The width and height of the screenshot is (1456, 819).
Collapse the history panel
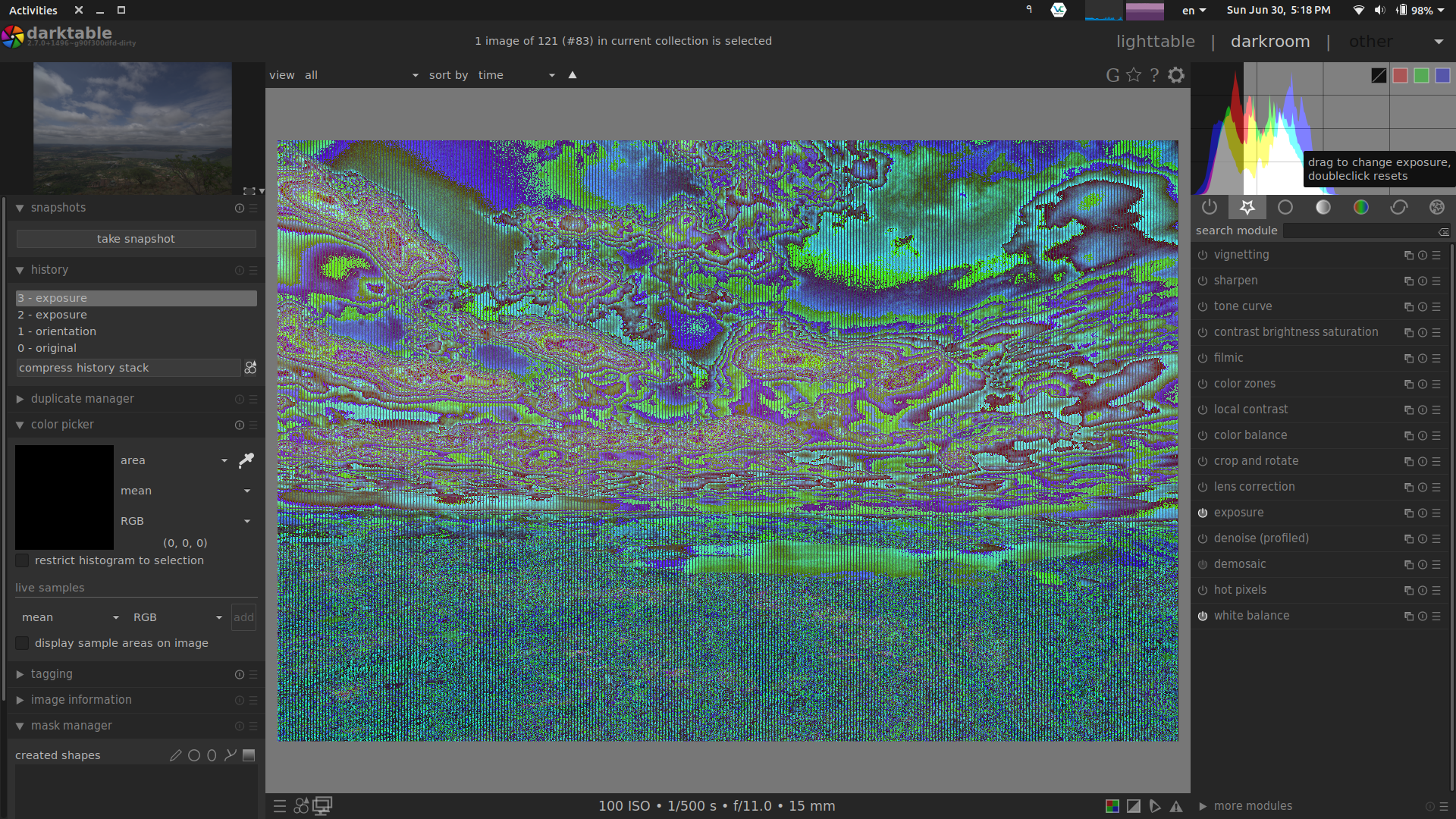coord(20,270)
